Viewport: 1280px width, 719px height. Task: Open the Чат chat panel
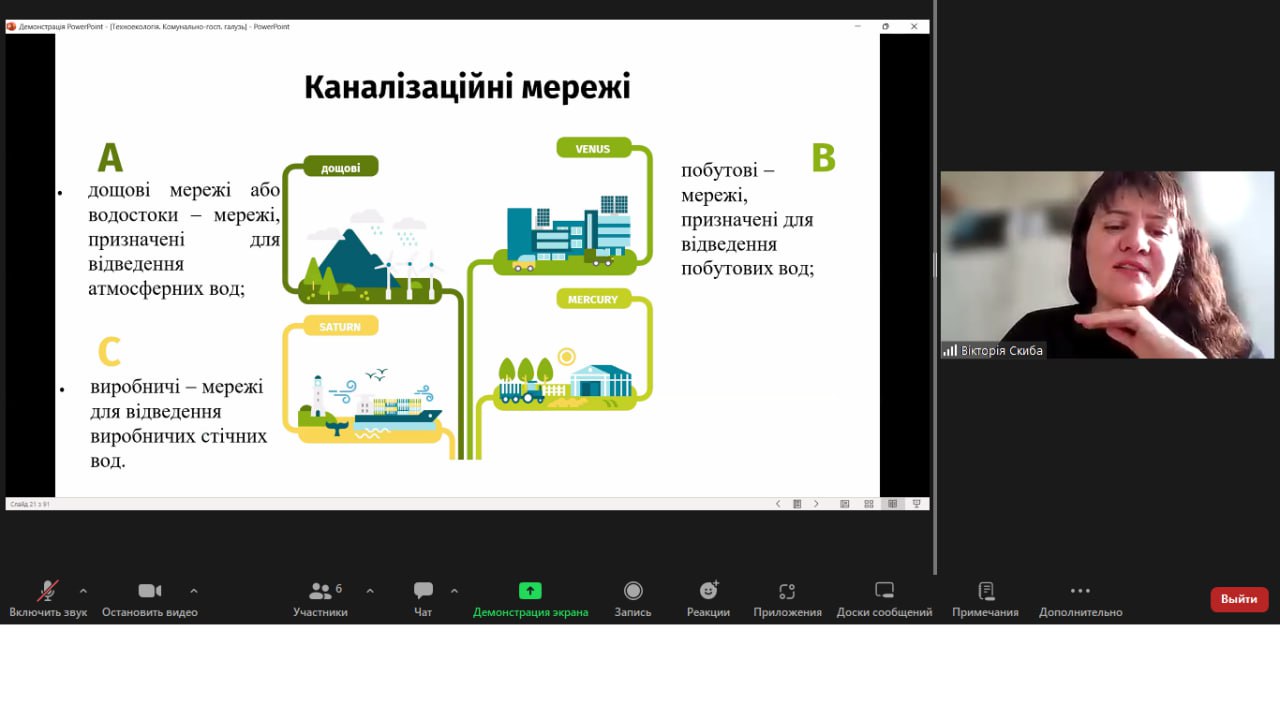point(423,599)
